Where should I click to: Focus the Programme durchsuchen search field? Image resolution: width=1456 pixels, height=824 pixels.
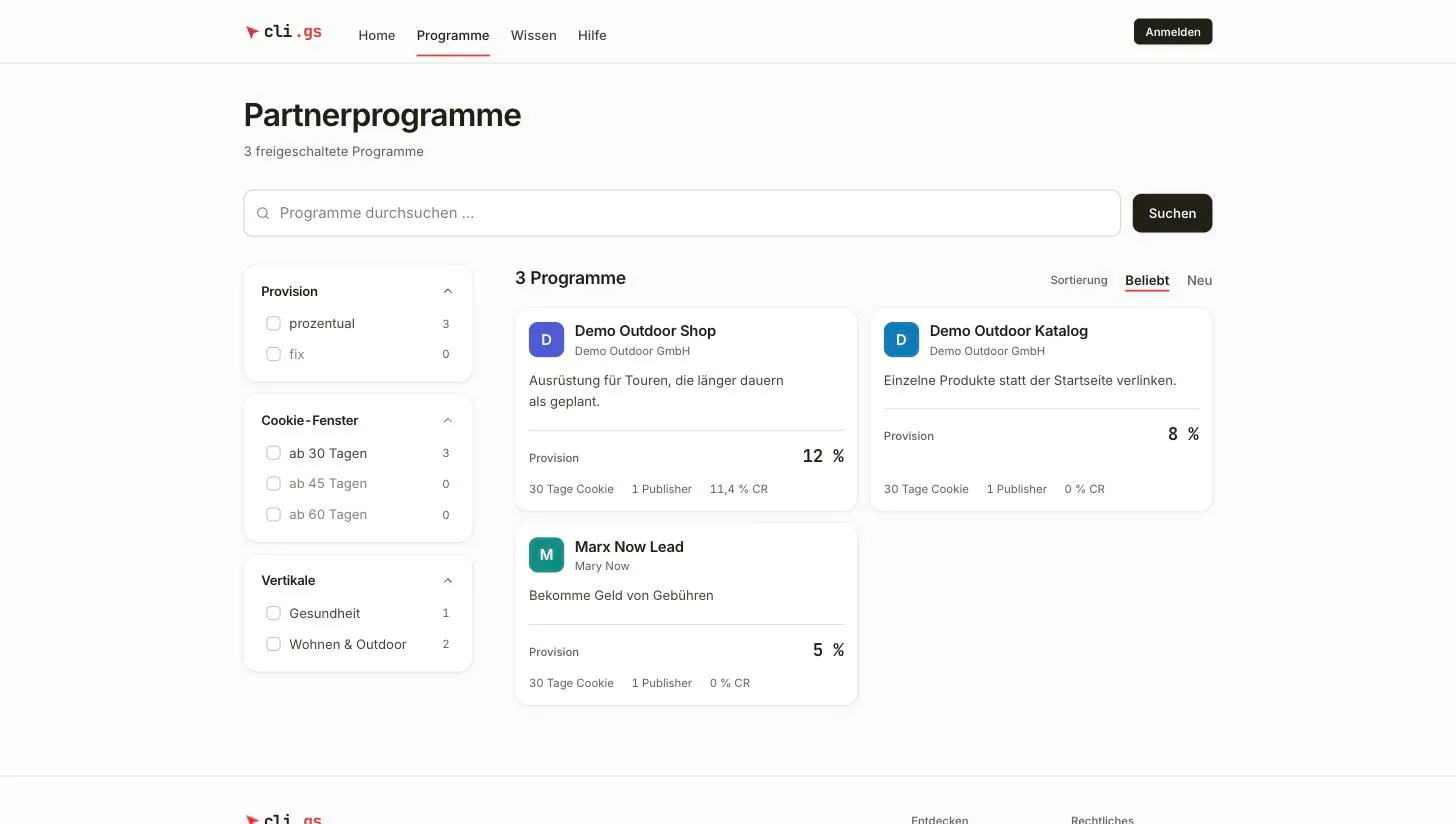pos(682,213)
